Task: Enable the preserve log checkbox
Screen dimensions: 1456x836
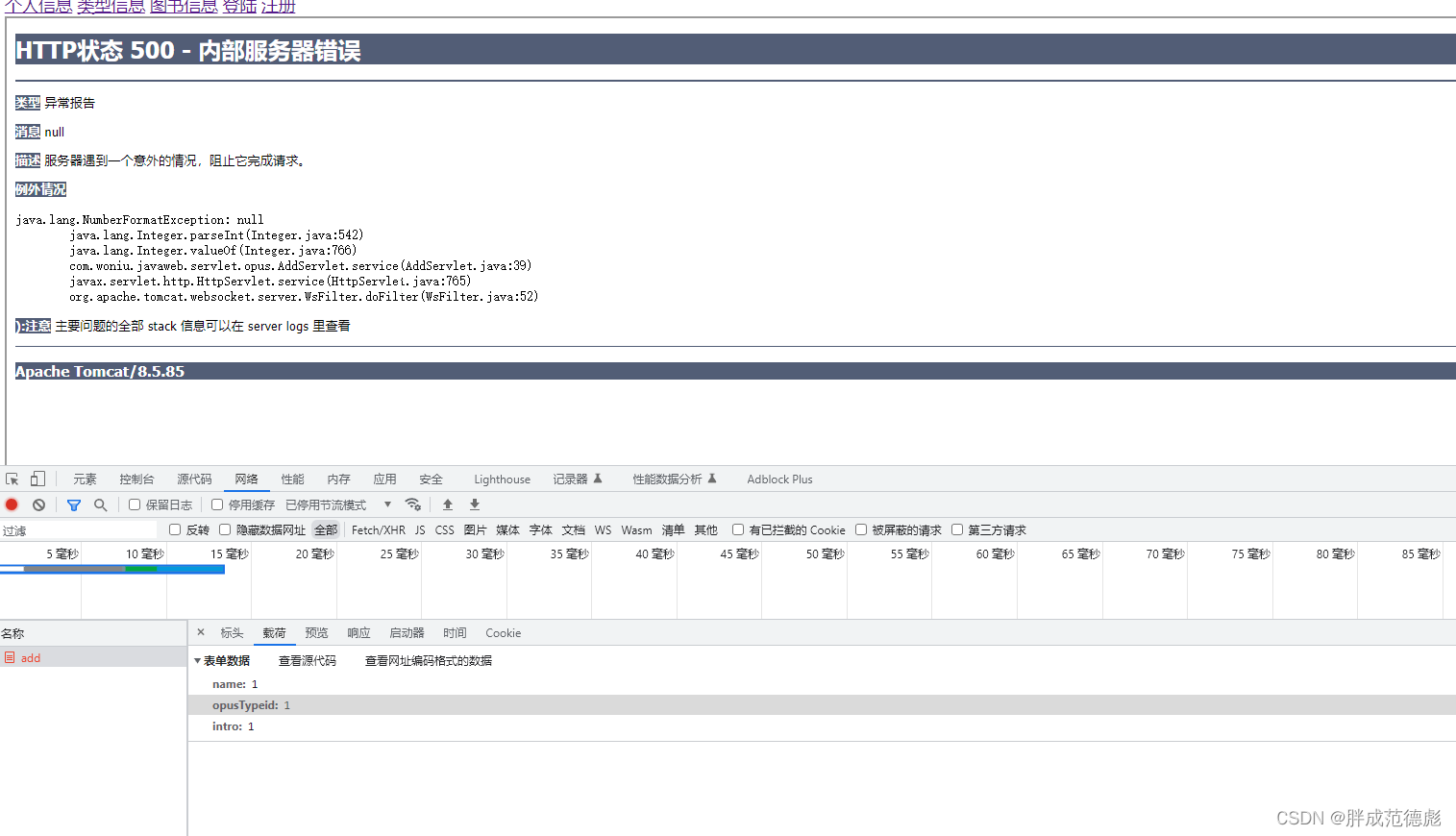Action: coord(135,504)
